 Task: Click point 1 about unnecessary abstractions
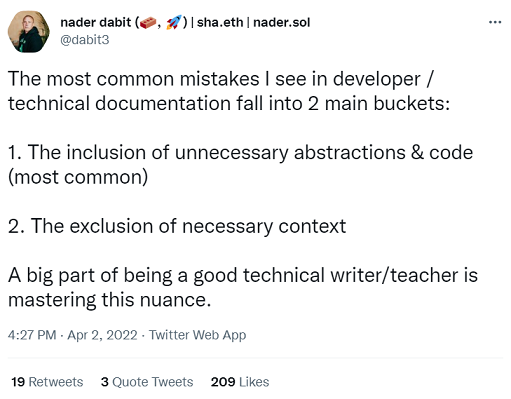click(240, 165)
